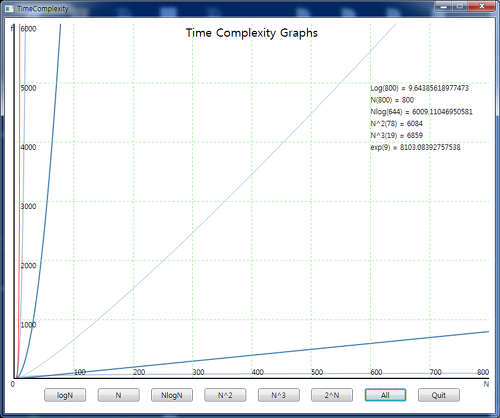
Task: Click the 300 x-axis label
Action: [198, 372]
